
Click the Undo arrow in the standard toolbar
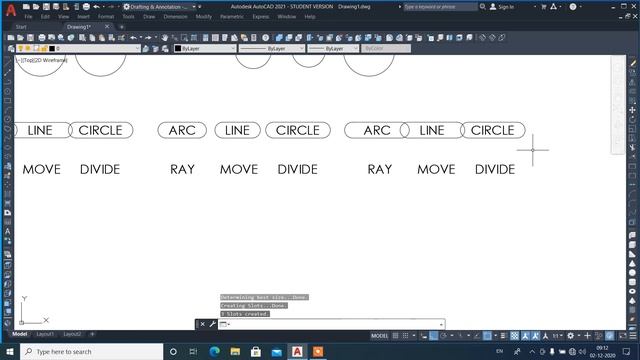(x=133, y=38)
